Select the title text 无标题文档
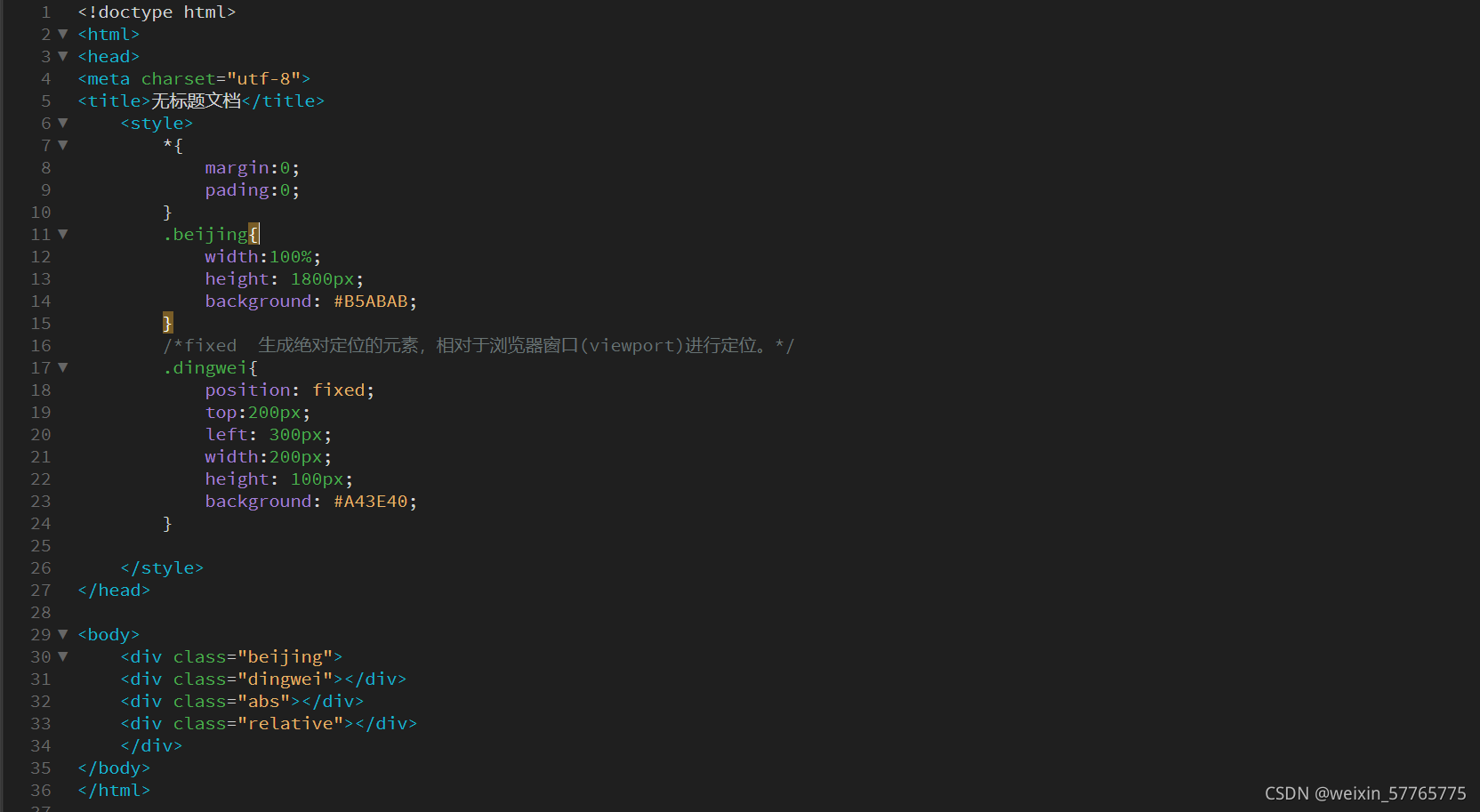This screenshot has width=1480, height=812. [x=196, y=100]
